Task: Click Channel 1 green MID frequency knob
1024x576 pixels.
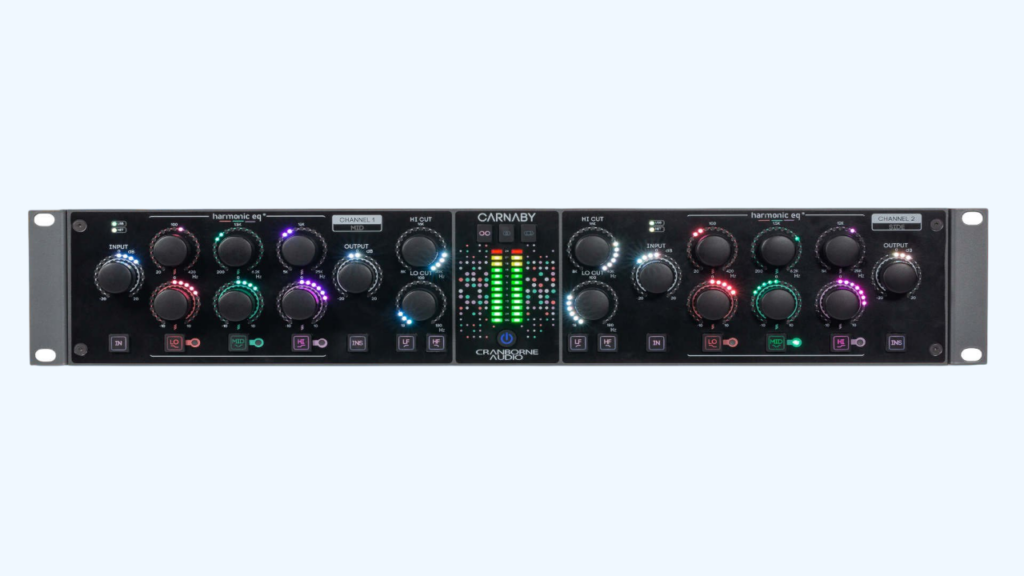Action: point(236,249)
